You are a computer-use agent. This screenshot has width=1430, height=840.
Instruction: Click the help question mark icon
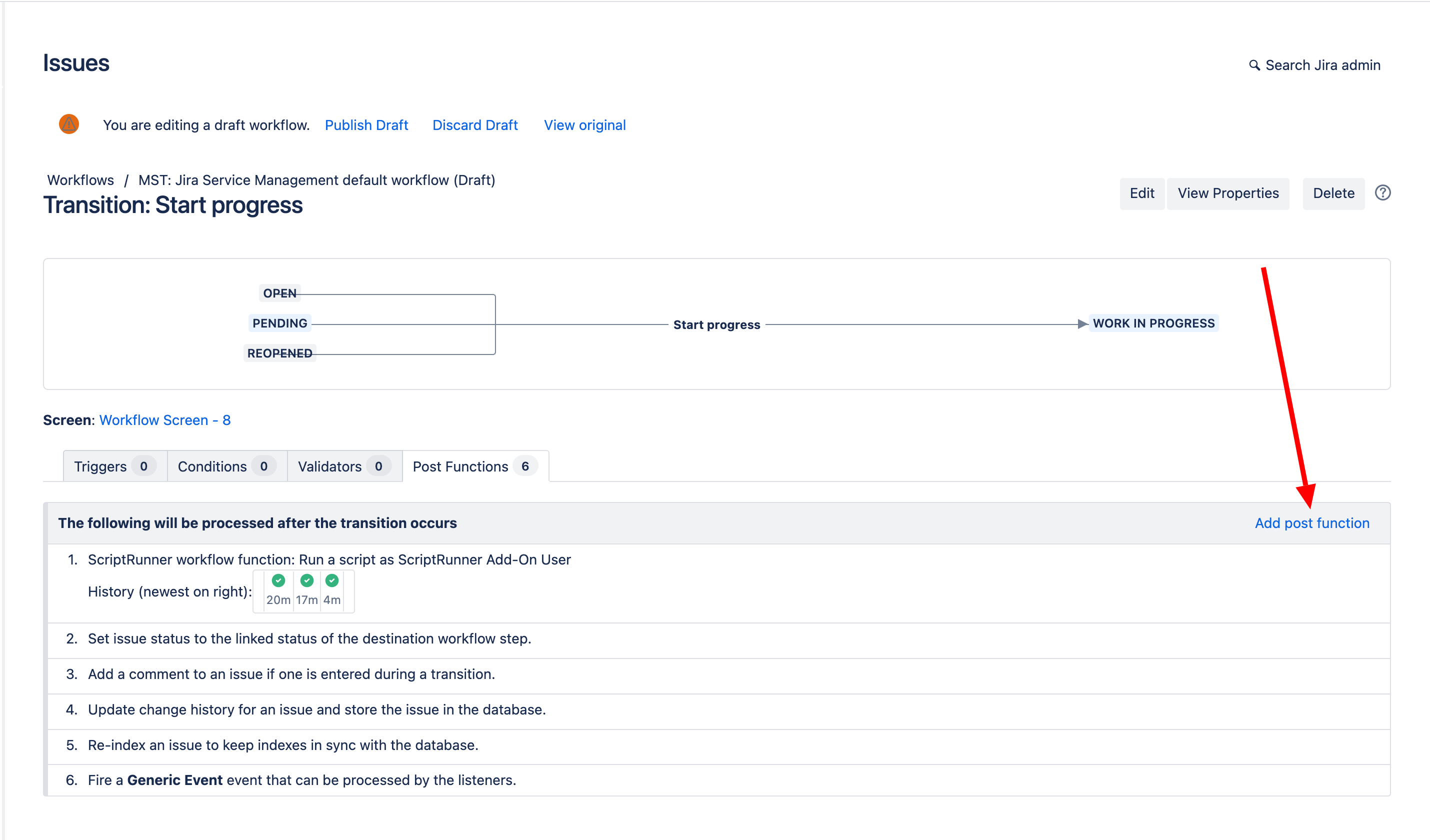coord(1382,193)
